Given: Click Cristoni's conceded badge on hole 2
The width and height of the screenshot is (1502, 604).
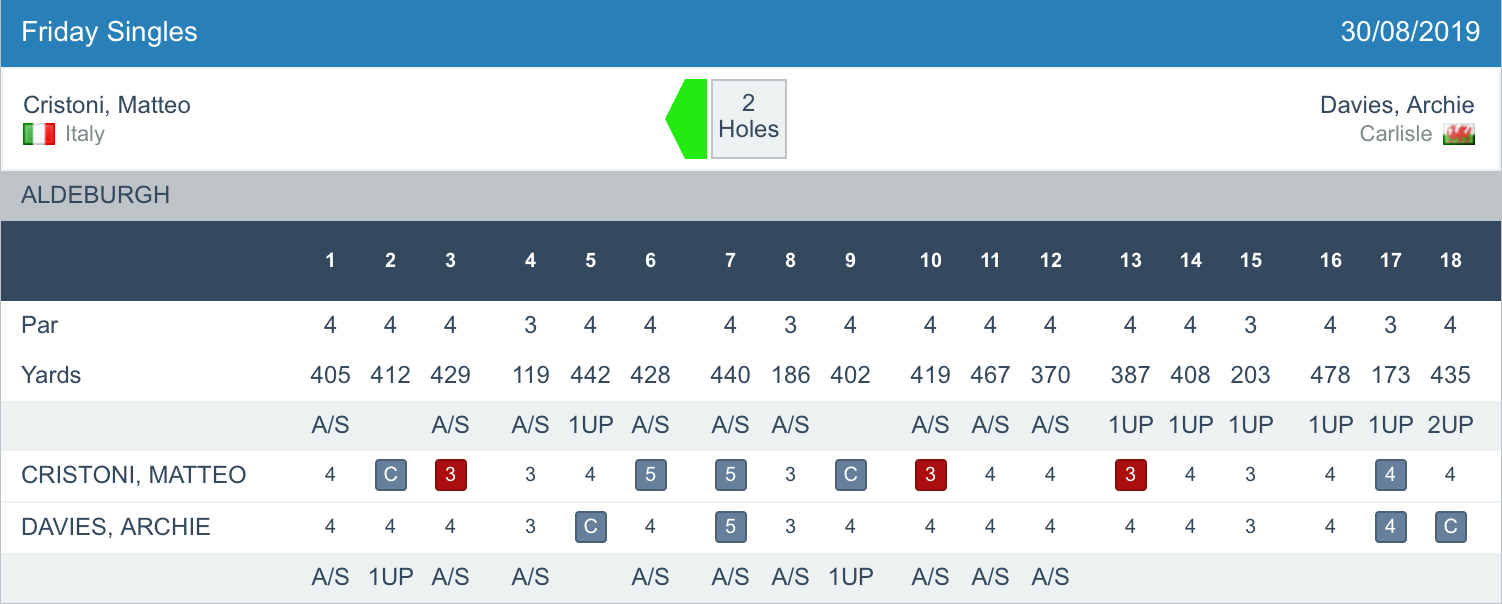Looking at the screenshot, I should pyautogui.click(x=390, y=475).
